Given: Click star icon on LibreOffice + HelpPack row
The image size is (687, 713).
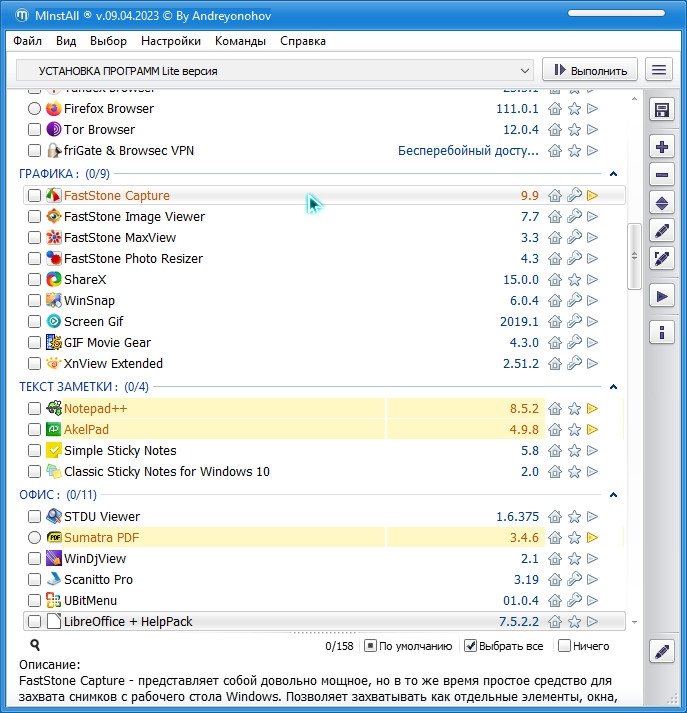Looking at the screenshot, I should click(x=574, y=622).
